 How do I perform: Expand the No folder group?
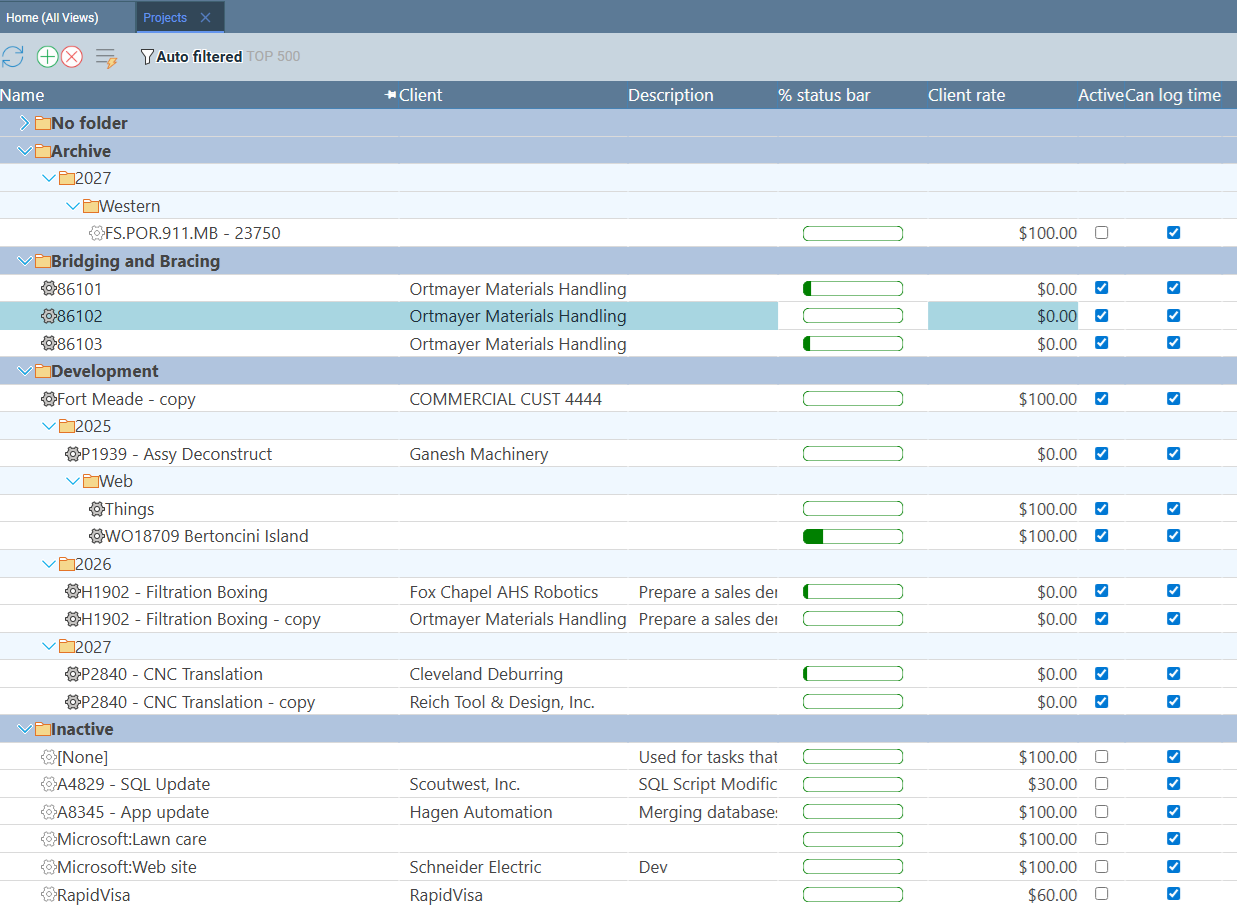pos(25,123)
